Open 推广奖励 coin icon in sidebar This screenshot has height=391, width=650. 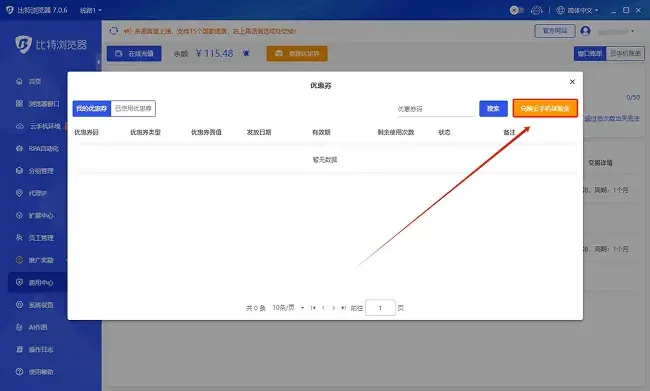tap(19, 260)
